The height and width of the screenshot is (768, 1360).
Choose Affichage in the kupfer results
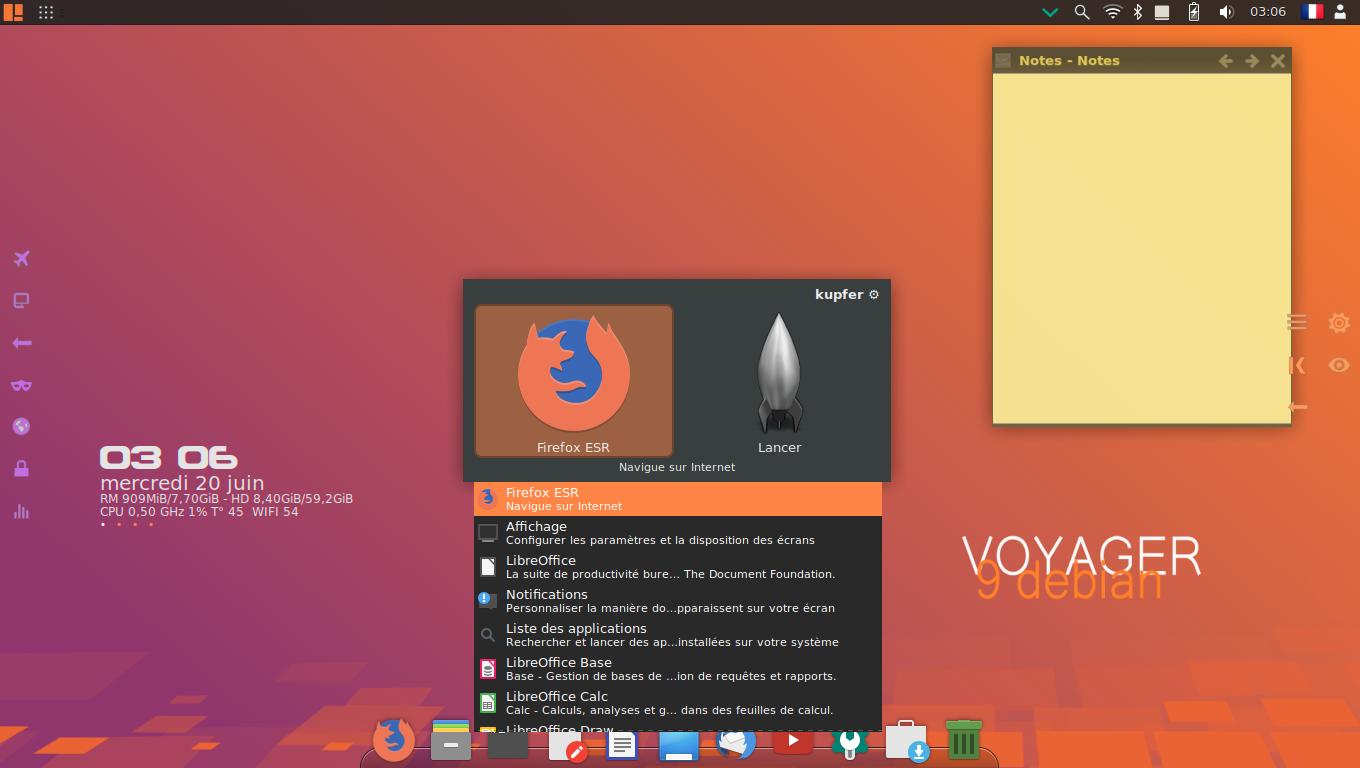[678, 532]
